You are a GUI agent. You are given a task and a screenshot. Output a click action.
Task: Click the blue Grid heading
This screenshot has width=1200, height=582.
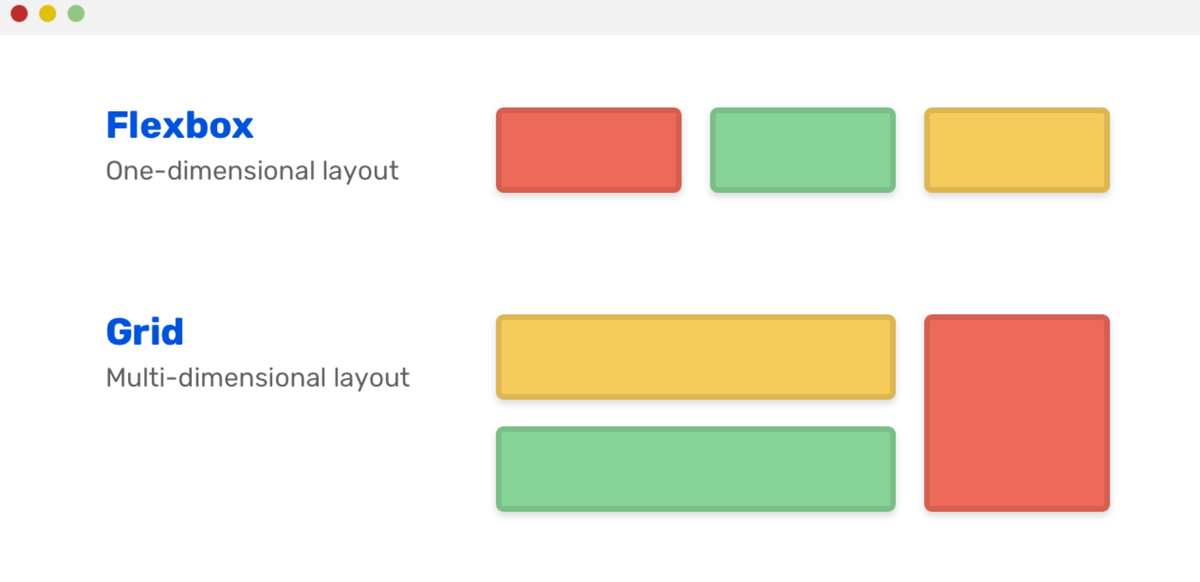(145, 332)
